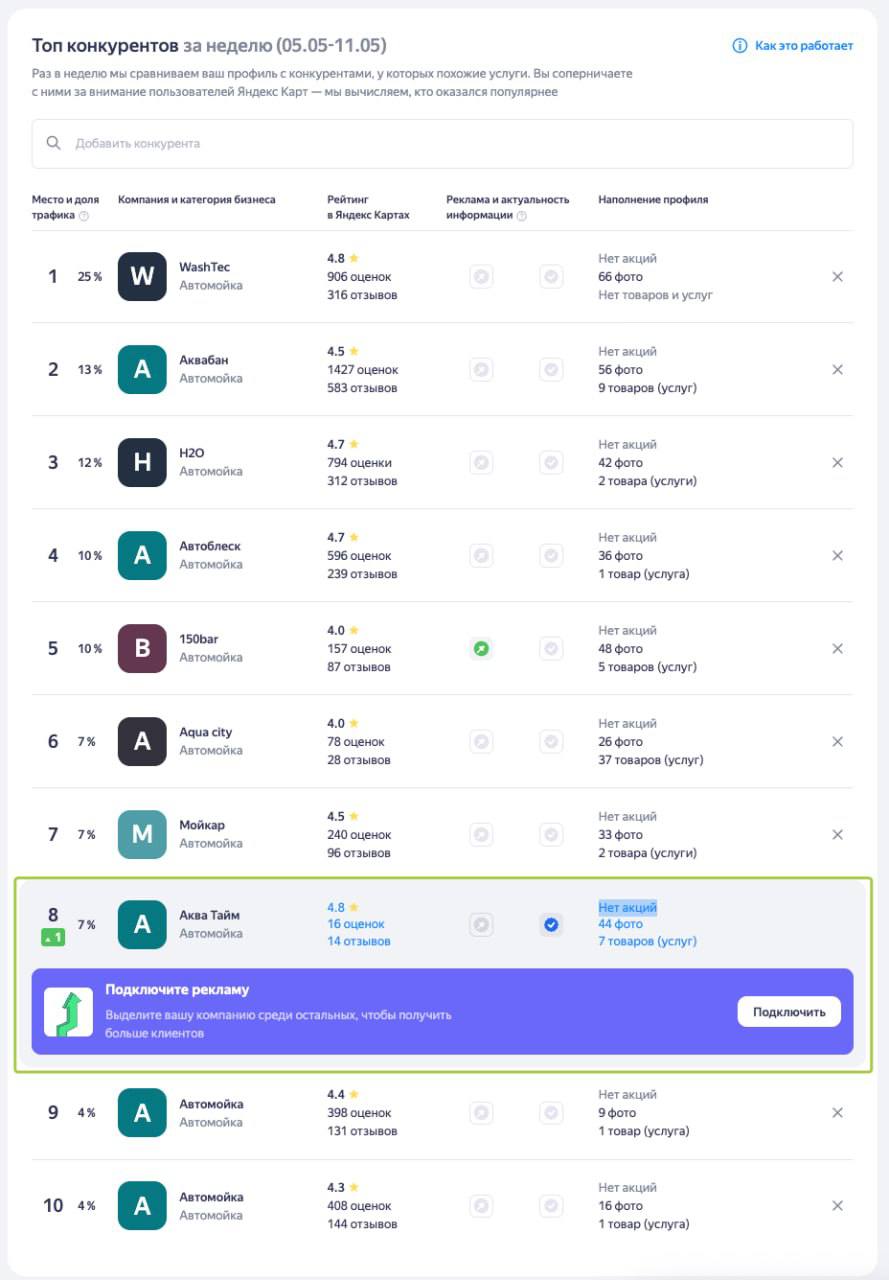Click the "Добавить конкурента" search field
The height and width of the screenshot is (1280, 889).
pos(442,144)
